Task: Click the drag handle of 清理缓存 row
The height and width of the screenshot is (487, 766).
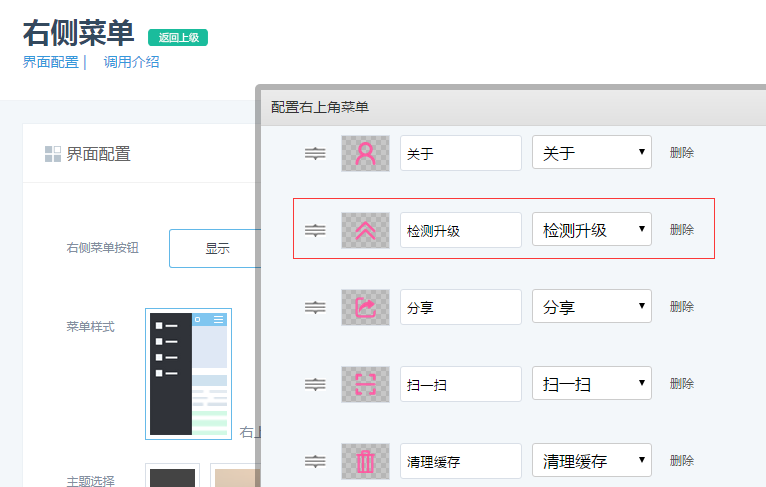Action: point(315,461)
